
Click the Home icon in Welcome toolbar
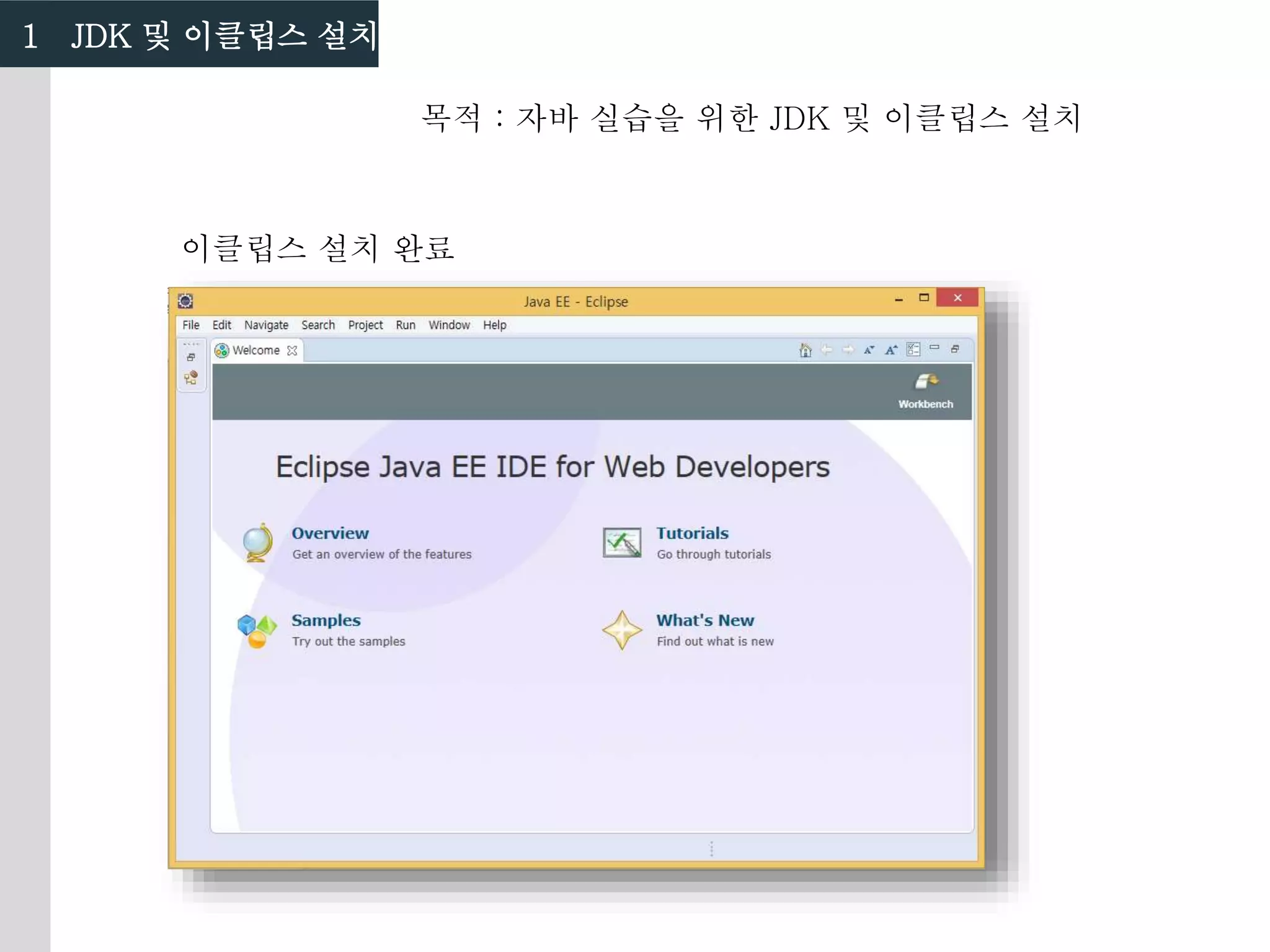click(x=806, y=350)
